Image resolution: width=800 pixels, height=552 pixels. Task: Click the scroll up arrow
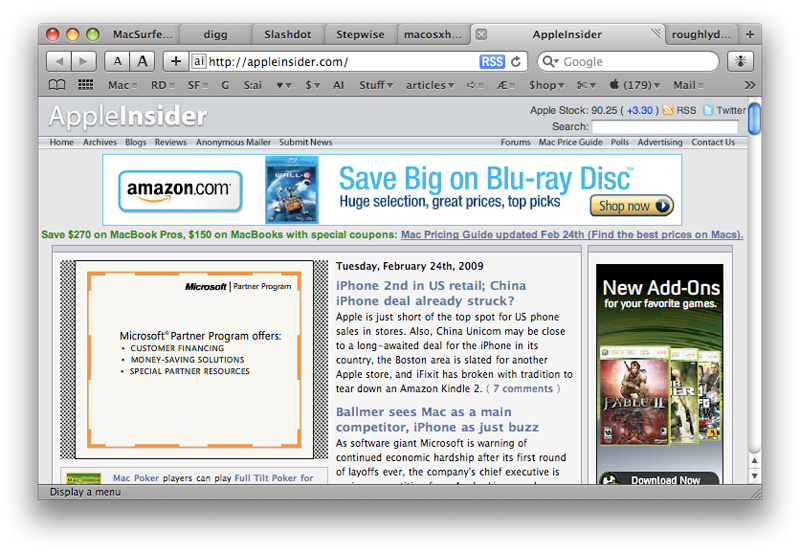coord(754,461)
